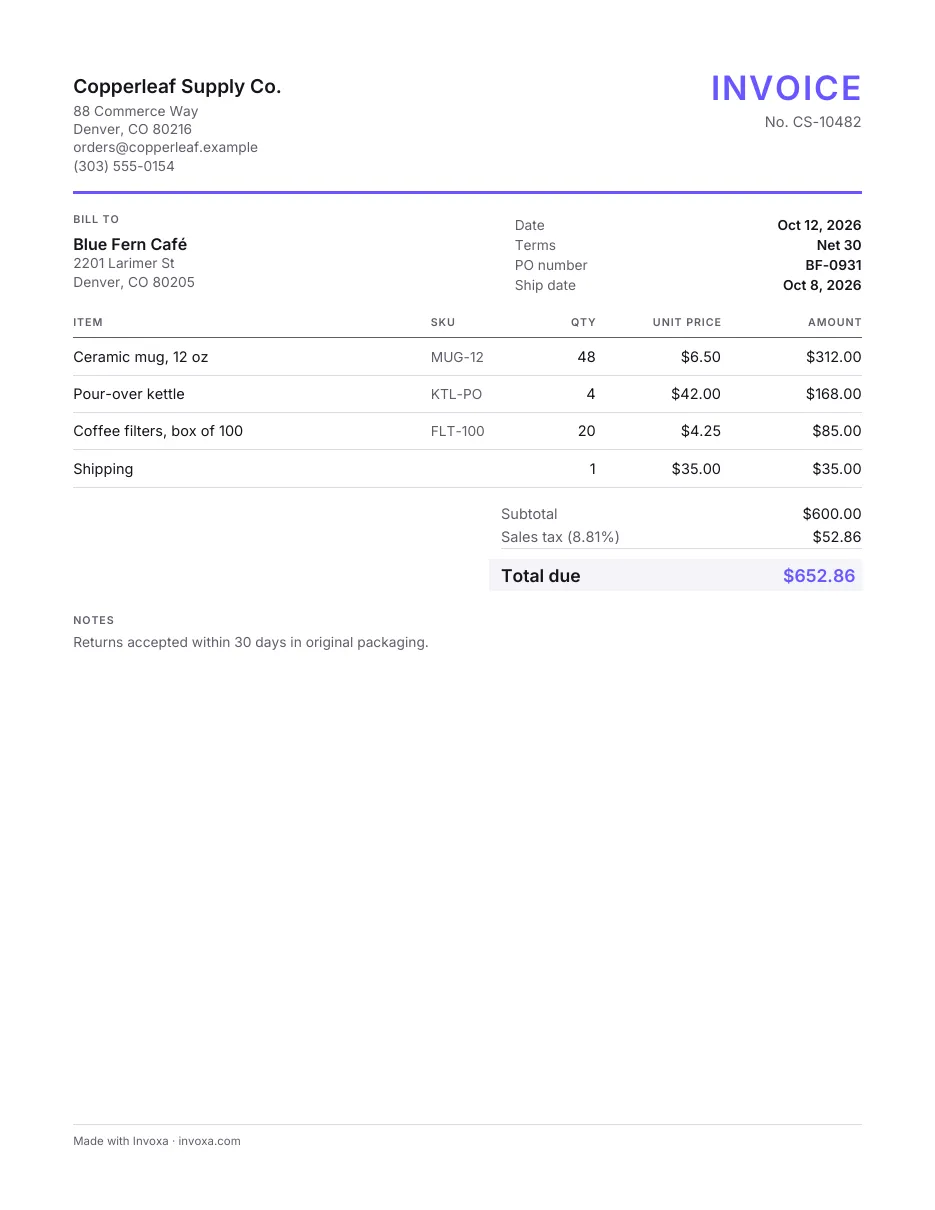The image size is (935, 1210).
Task: Click the $4.25 unit price
Action: click(x=700, y=431)
